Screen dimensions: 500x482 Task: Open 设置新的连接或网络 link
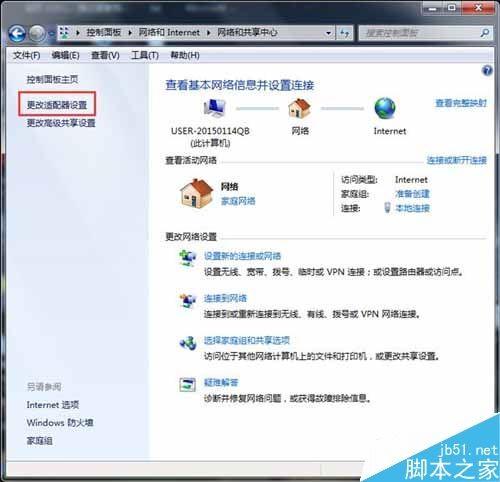tap(242, 256)
